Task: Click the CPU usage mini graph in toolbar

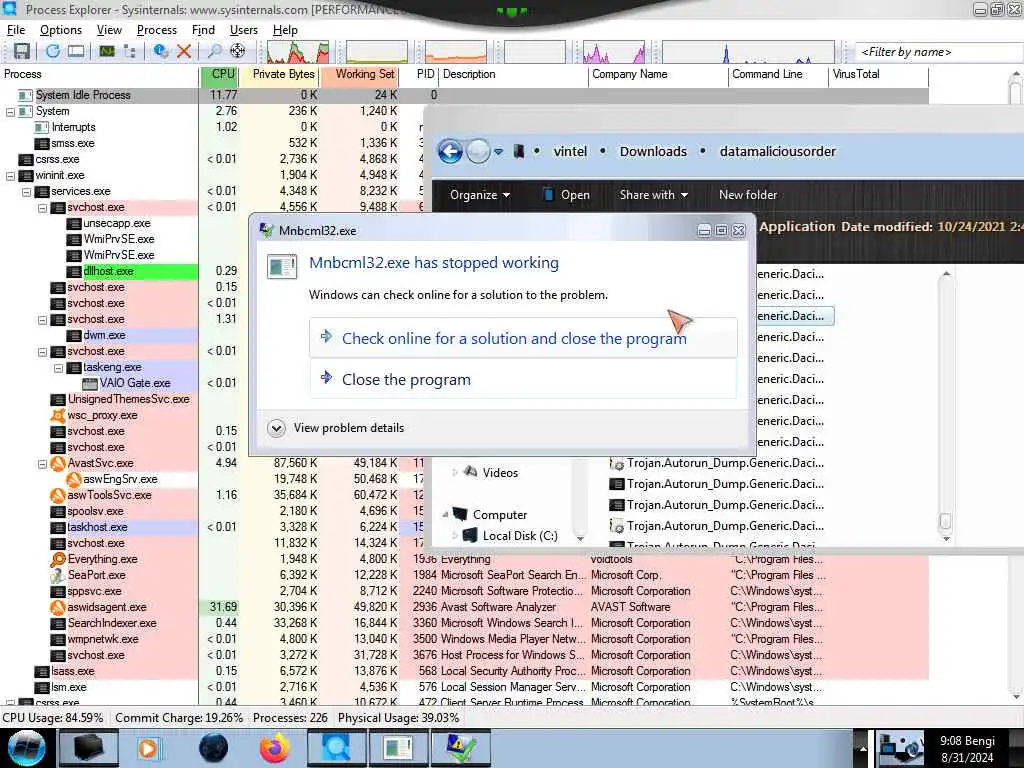Action: pyautogui.click(x=297, y=52)
